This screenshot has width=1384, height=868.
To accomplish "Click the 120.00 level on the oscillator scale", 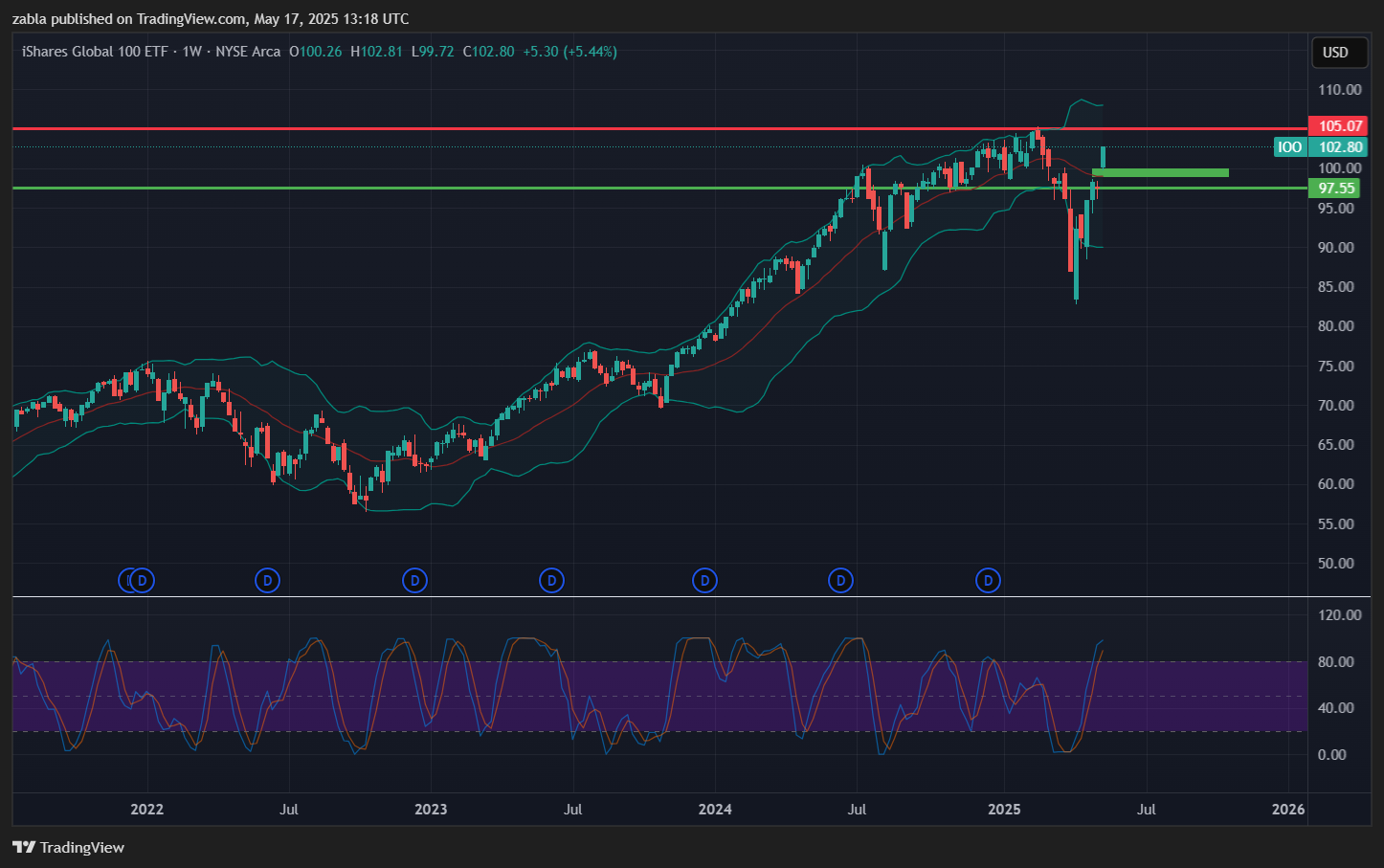I will coord(1339,615).
